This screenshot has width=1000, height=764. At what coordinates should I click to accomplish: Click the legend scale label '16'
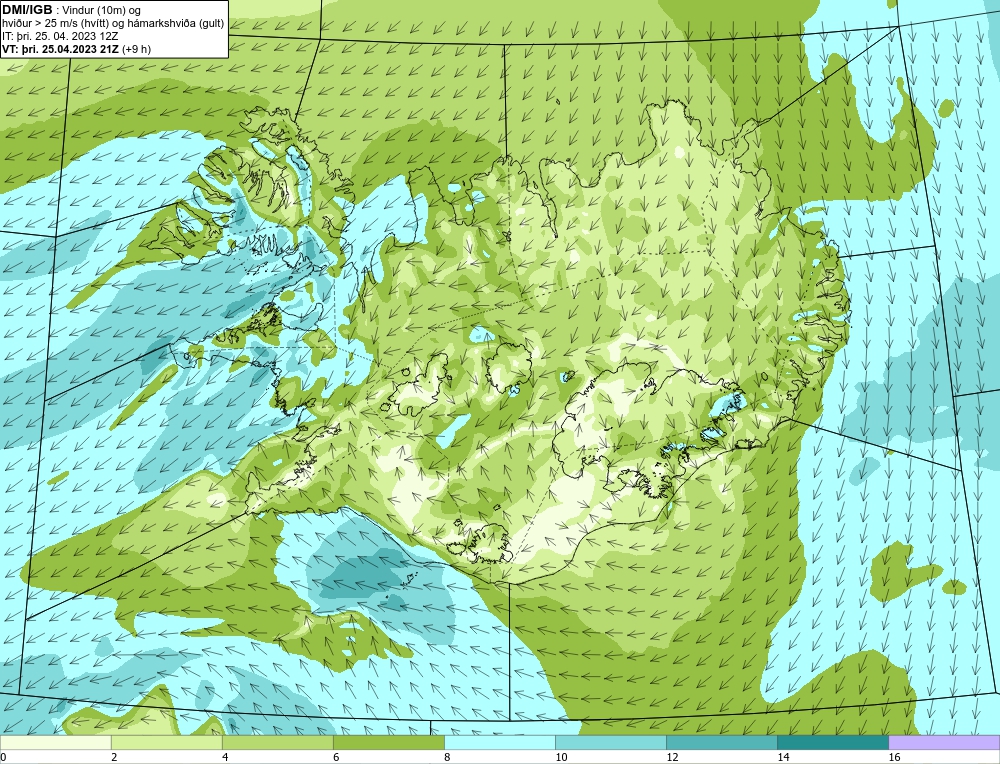(893, 757)
